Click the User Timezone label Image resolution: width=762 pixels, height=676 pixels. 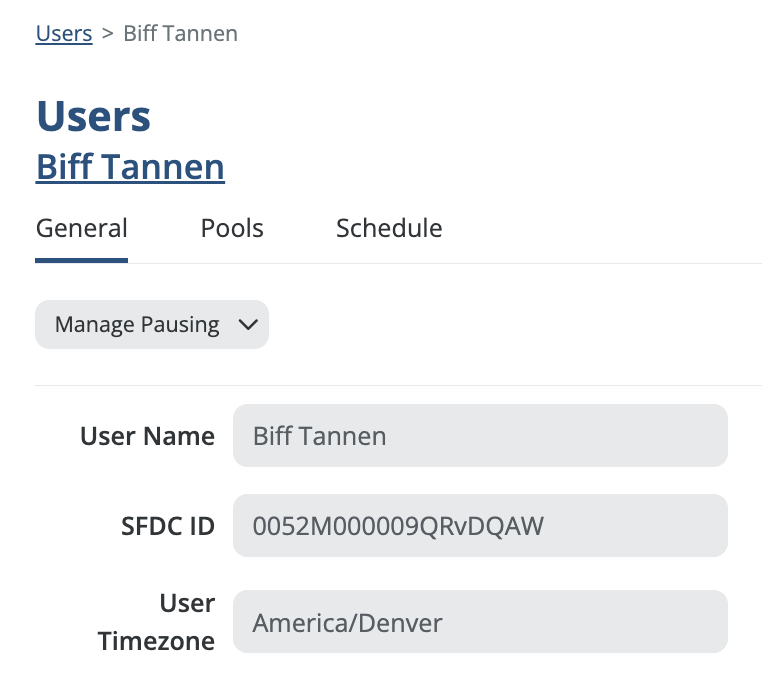pos(158,622)
